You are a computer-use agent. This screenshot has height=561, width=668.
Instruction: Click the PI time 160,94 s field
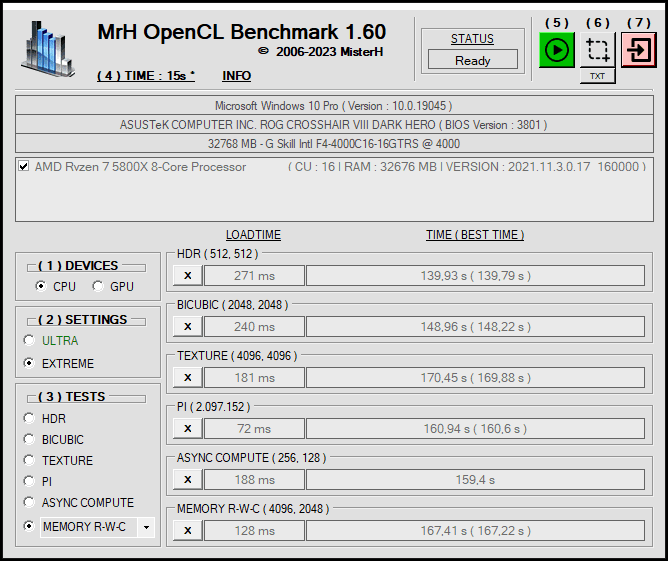tap(475, 429)
